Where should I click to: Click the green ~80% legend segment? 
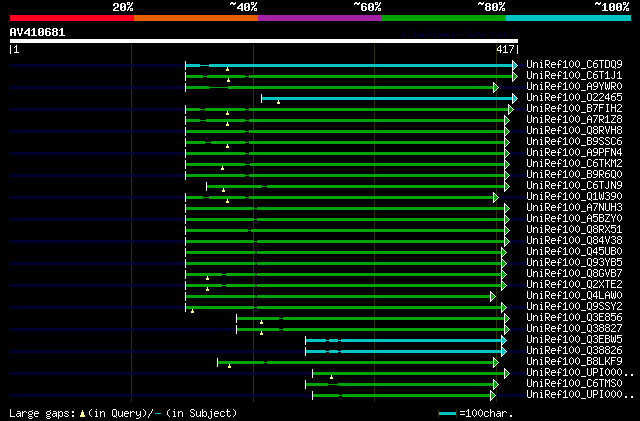(444, 18)
